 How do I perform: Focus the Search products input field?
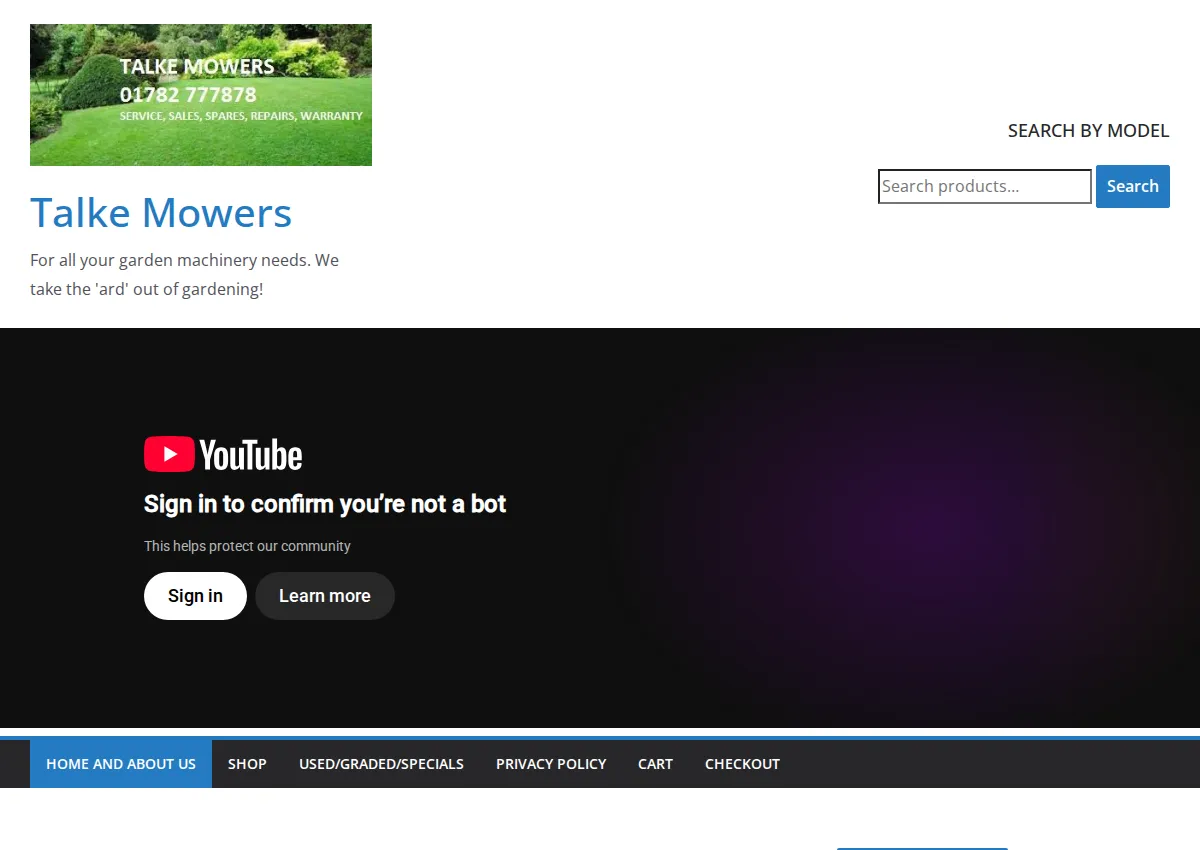coord(985,187)
